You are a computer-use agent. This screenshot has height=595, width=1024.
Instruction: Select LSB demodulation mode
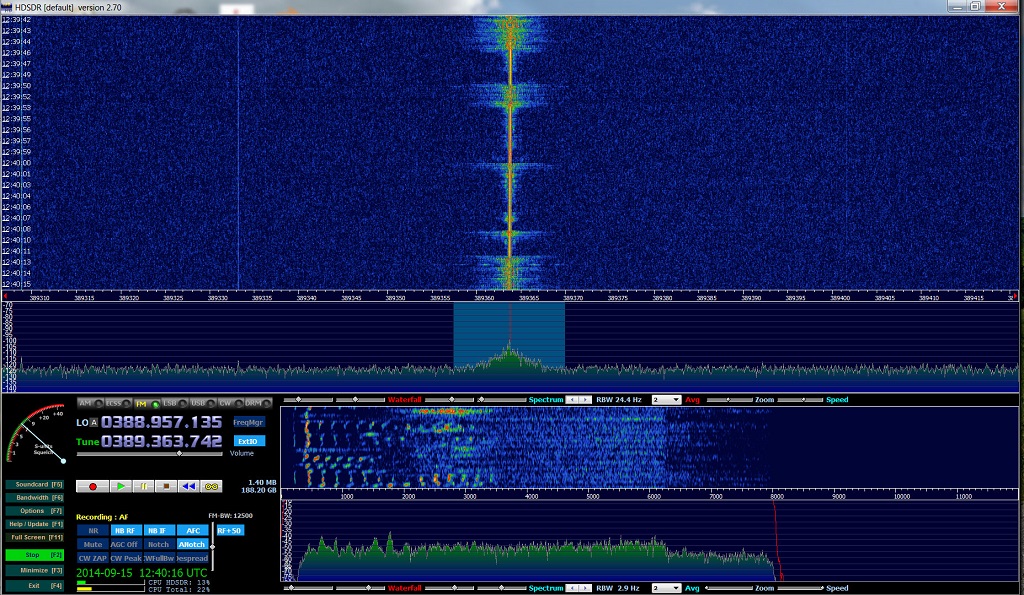coord(170,403)
